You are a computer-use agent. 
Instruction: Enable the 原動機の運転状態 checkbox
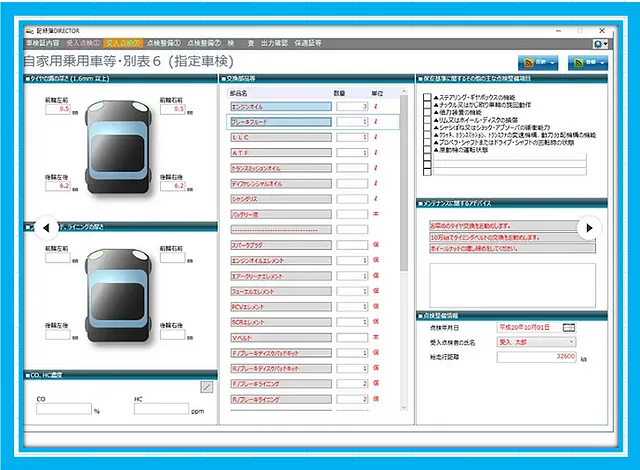[427, 147]
